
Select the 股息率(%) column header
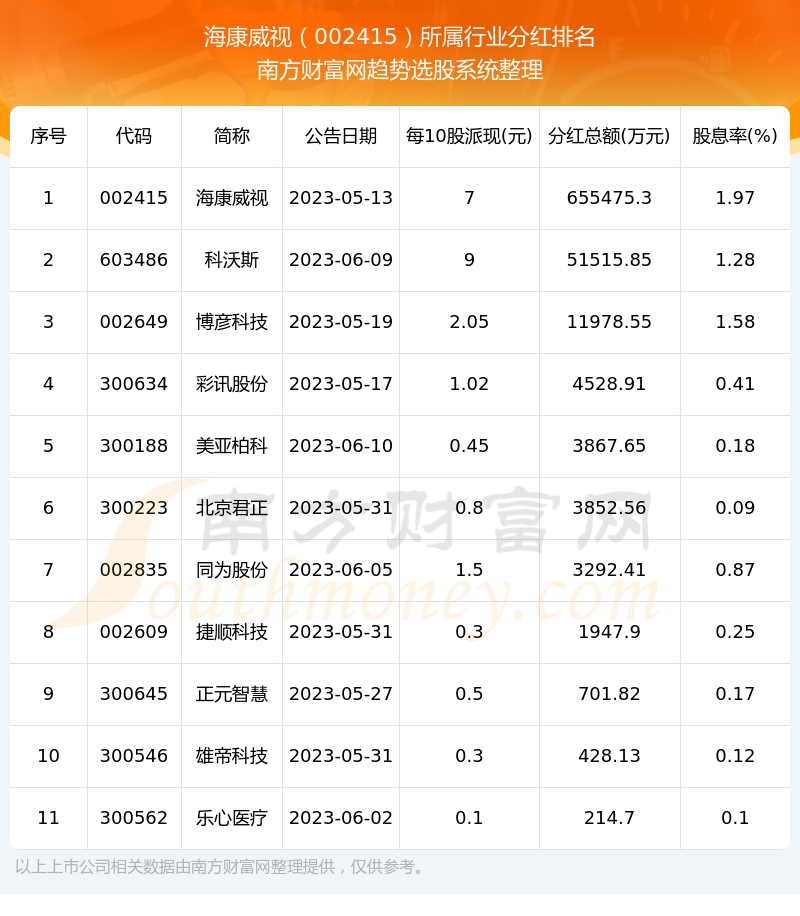click(735, 137)
